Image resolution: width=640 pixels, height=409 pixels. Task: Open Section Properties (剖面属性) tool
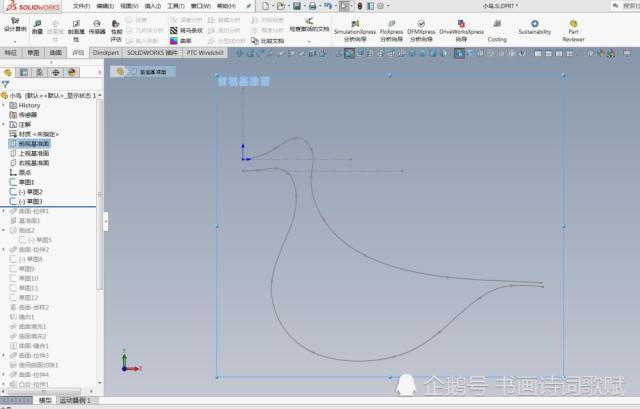pyautogui.click(x=76, y=31)
